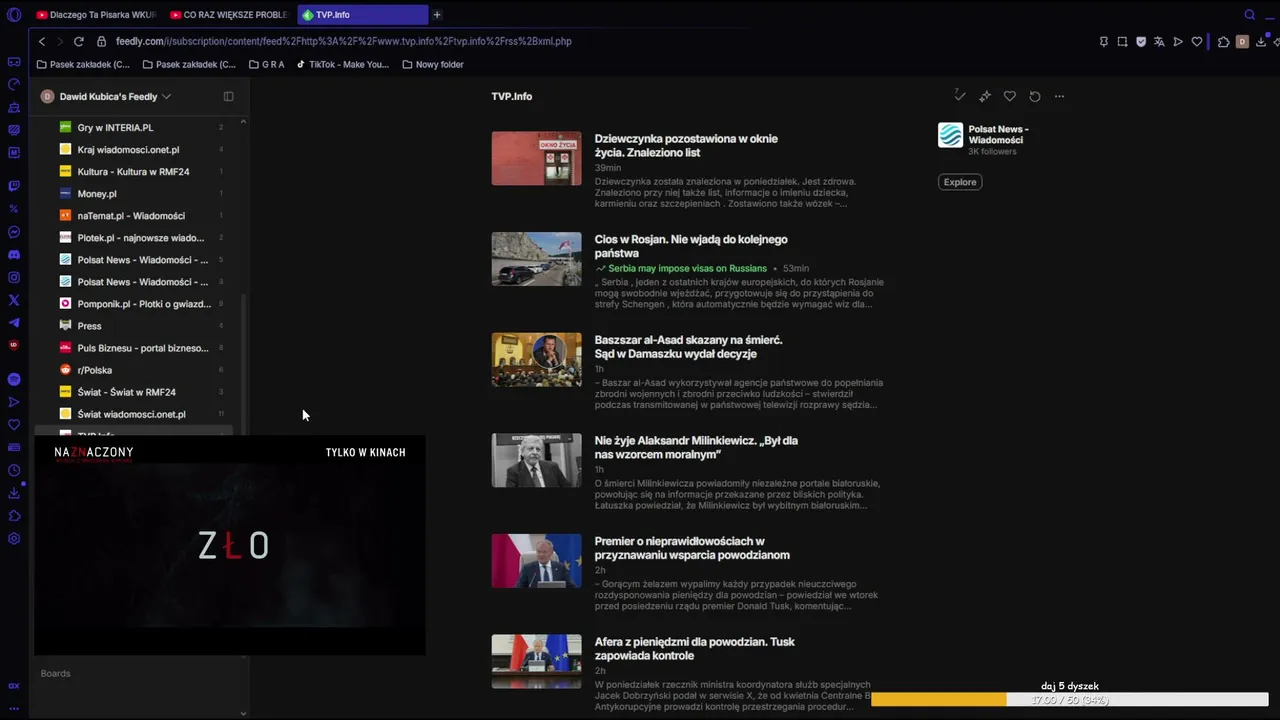Open Spotify in the Opera sidebar
This screenshot has width=1280, height=720.
coord(14,379)
